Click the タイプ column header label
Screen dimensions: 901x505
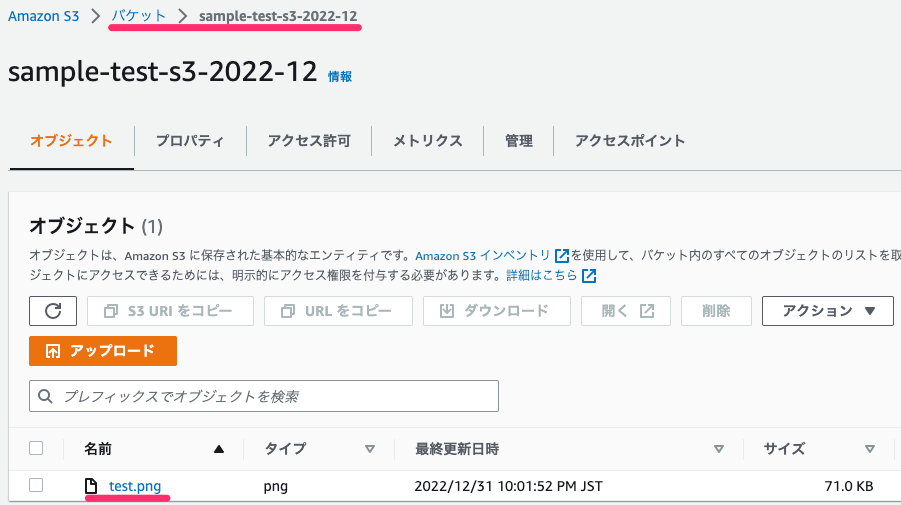point(285,449)
